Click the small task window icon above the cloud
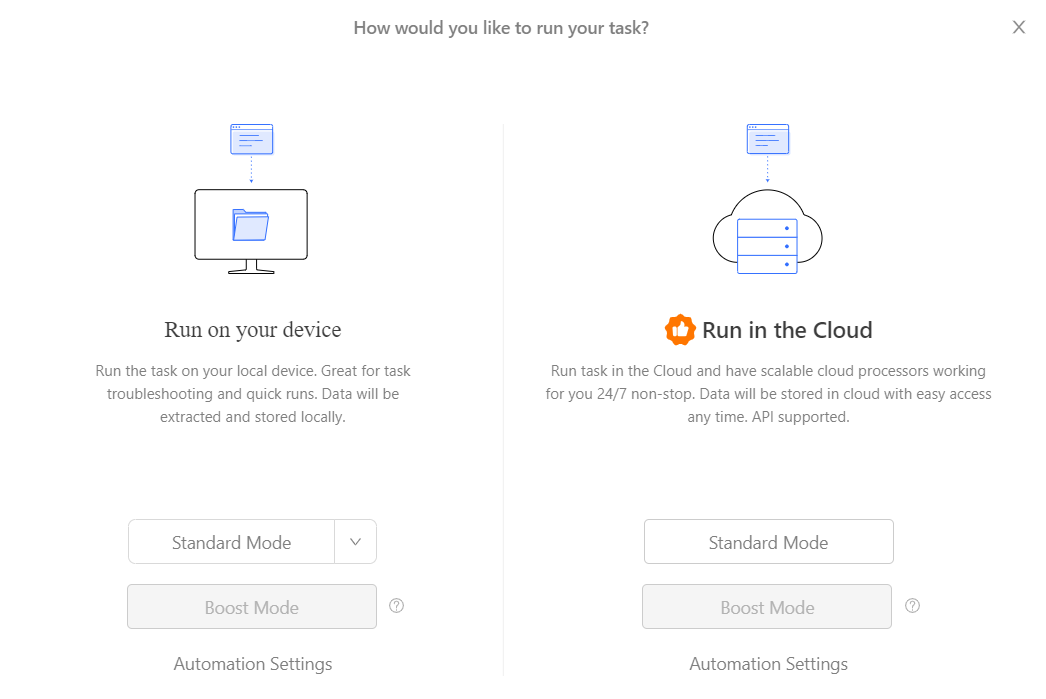 pyautogui.click(x=767, y=140)
